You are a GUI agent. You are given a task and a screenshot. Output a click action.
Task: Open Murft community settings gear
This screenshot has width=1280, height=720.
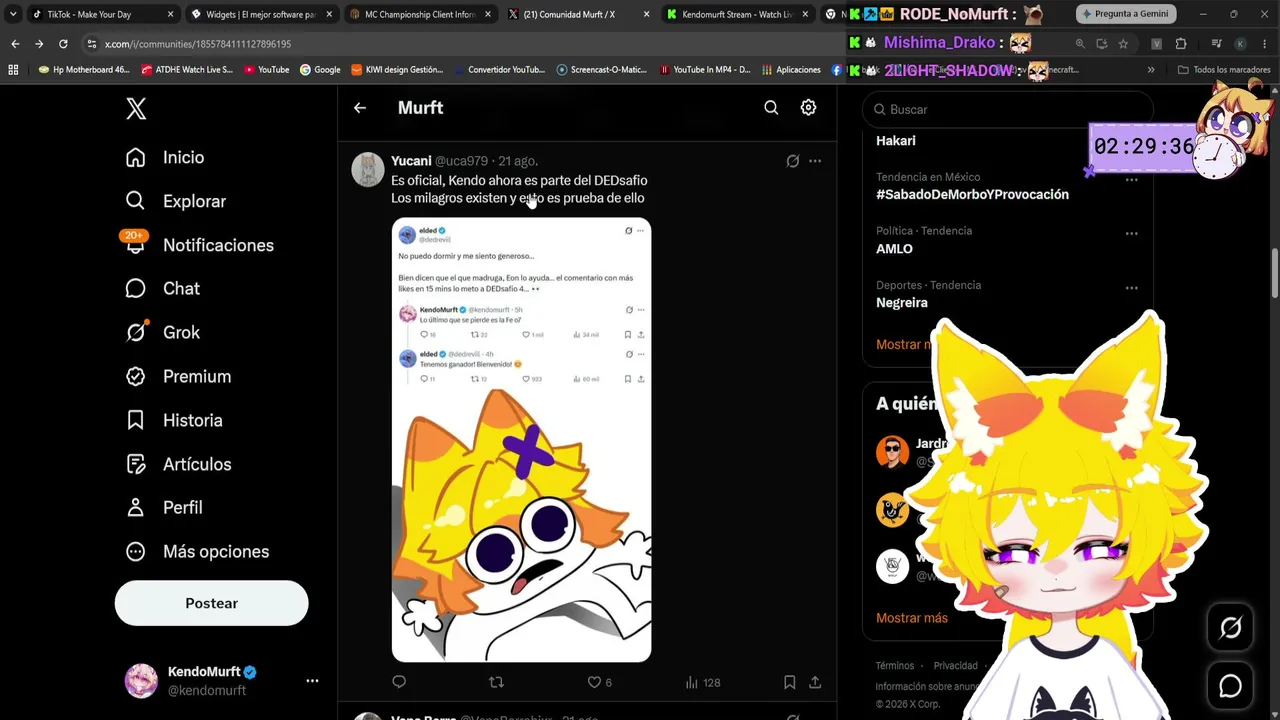[808, 108]
